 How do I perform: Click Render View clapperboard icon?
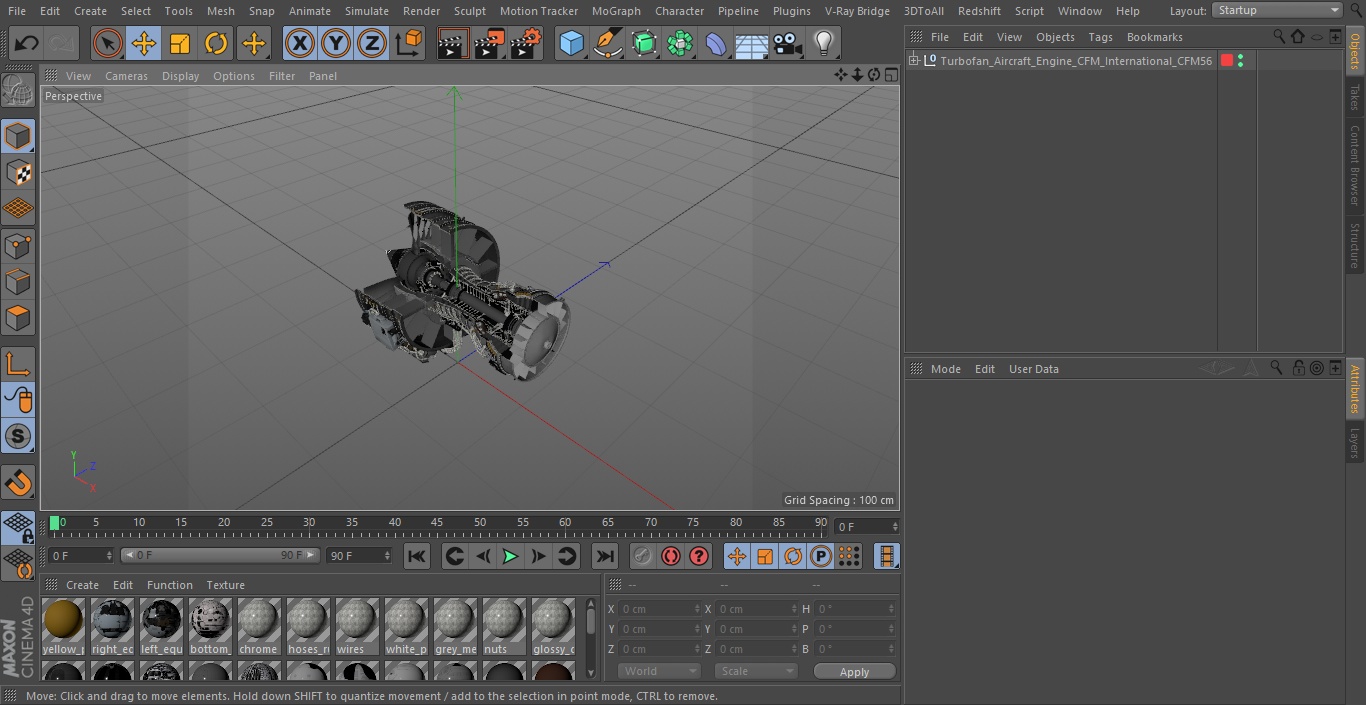pos(453,43)
